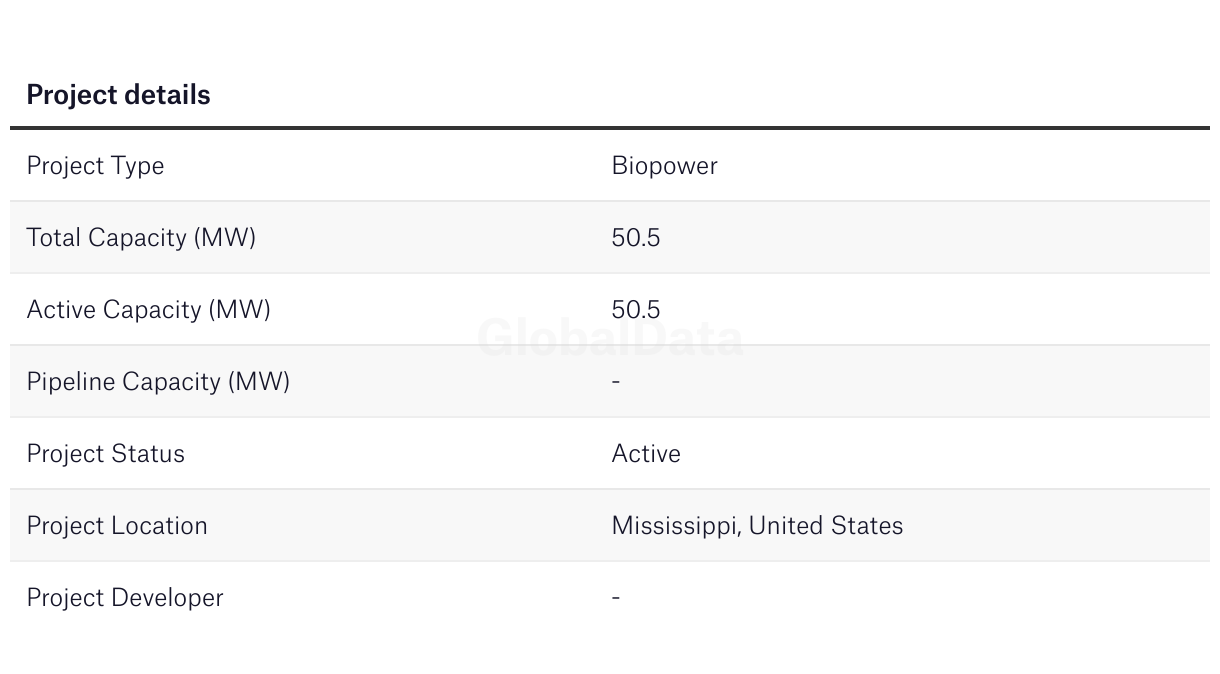Click the Project Status table row
This screenshot has height=674, width=1220.
610,453
